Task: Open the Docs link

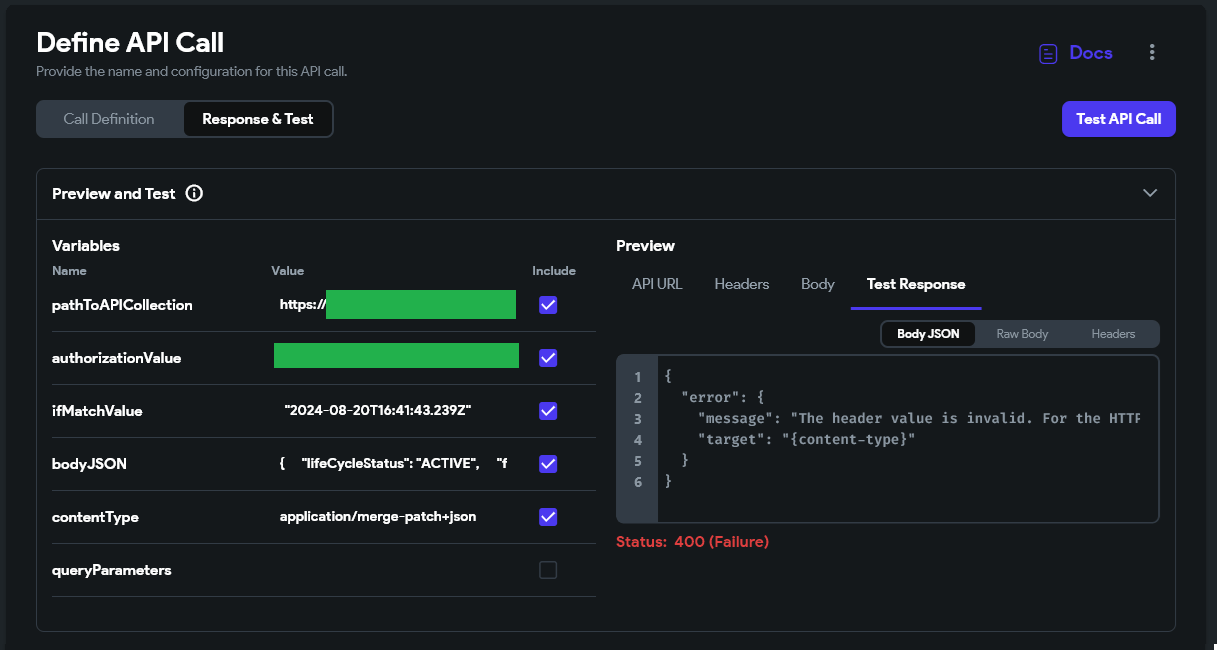Action: (1090, 53)
